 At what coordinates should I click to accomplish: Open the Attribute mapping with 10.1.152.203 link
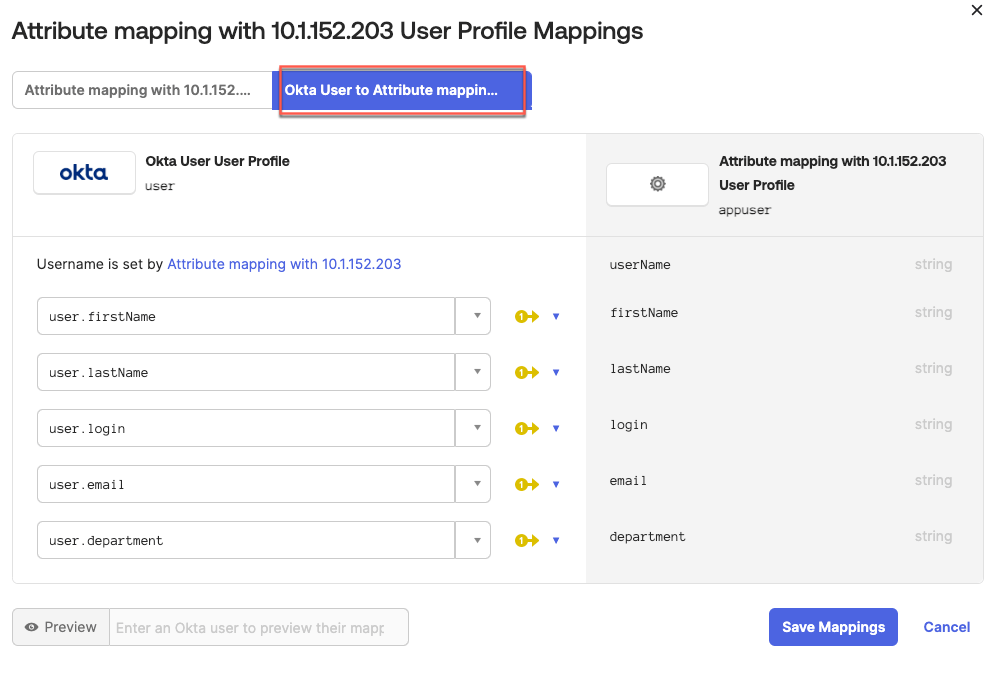pyautogui.click(x=284, y=264)
